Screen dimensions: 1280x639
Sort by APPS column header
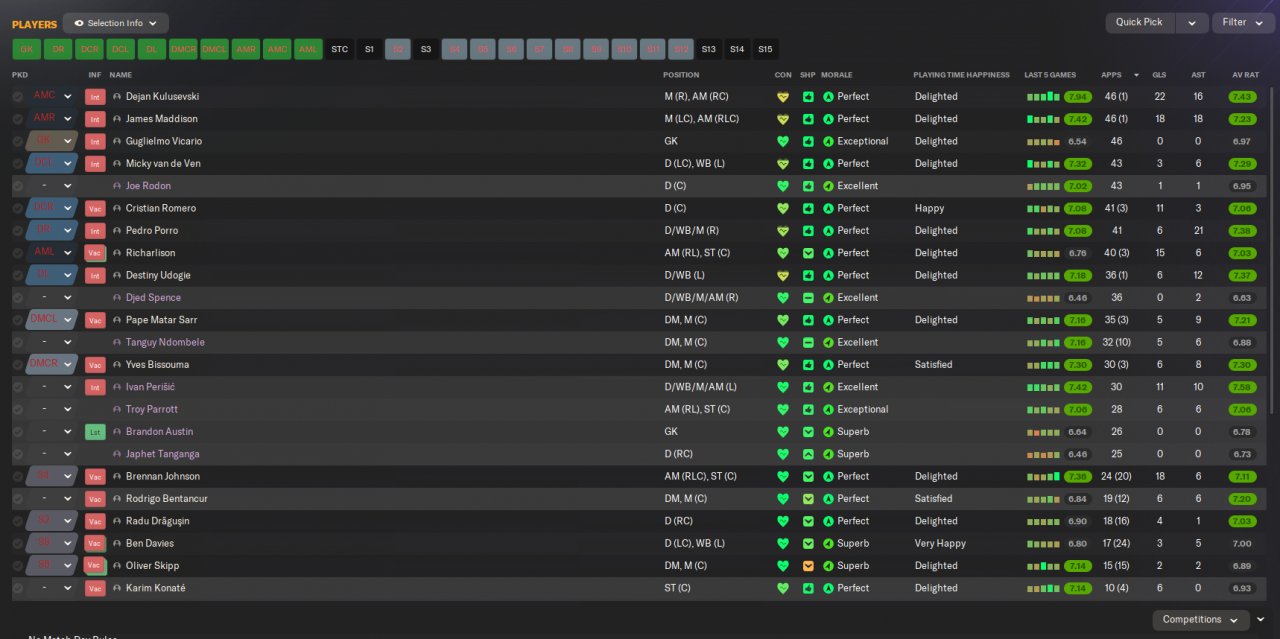1111,75
